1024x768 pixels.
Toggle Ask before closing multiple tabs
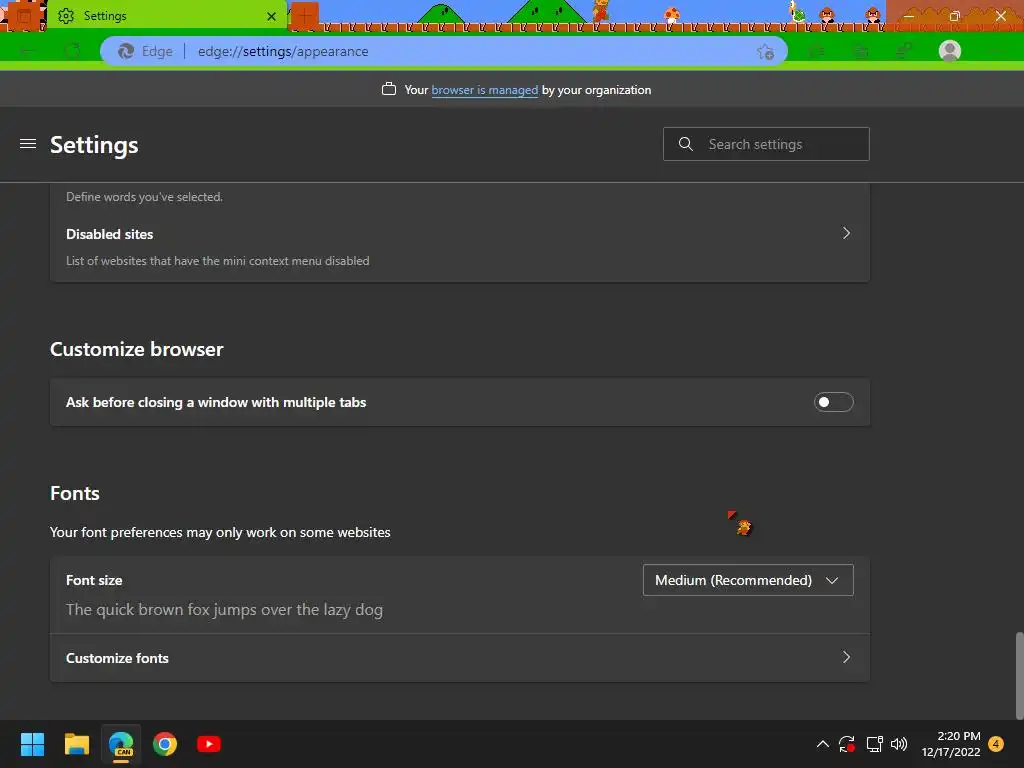pos(833,402)
